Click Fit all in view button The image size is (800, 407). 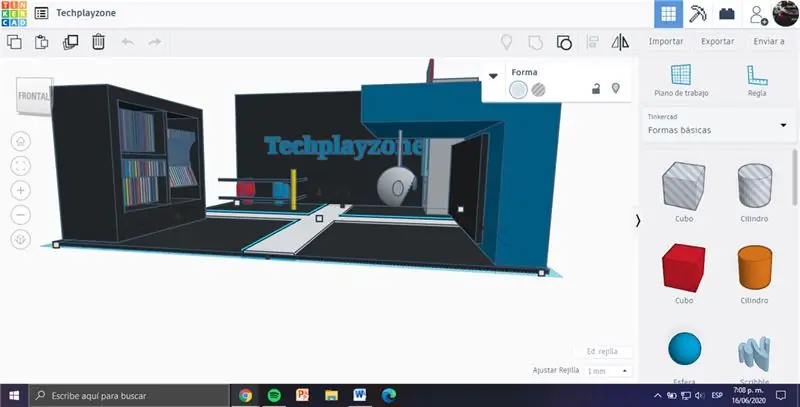21,166
